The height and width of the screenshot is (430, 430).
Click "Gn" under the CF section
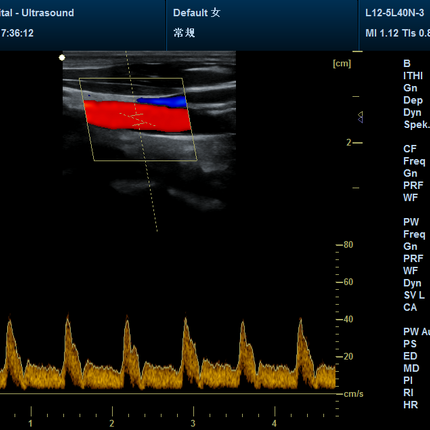click(410, 173)
